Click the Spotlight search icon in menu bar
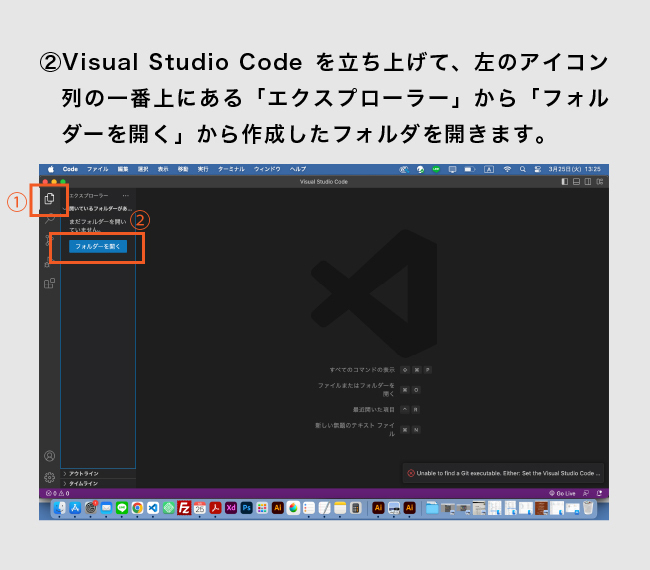 [523, 169]
